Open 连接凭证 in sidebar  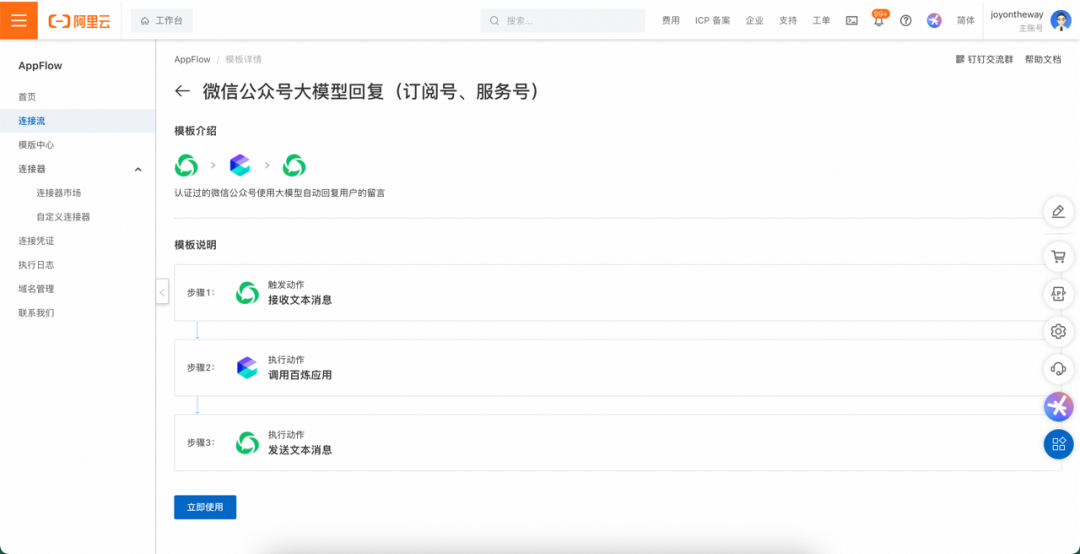click(36, 240)
